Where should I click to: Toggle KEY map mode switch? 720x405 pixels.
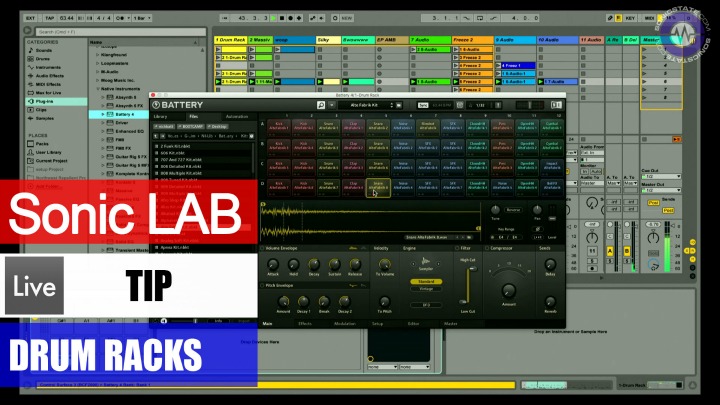(x=630, y=18)
